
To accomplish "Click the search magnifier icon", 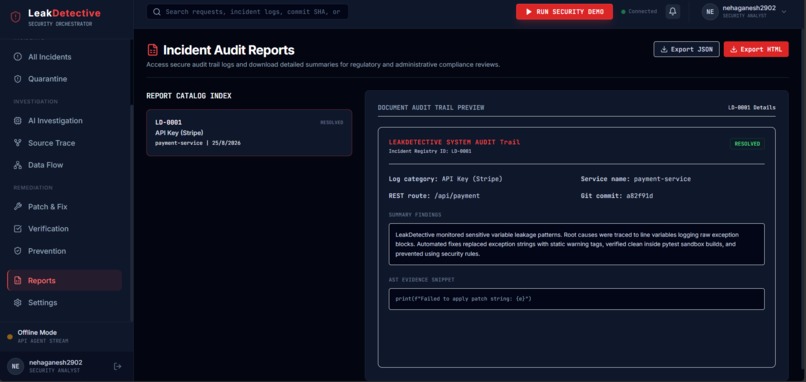I will [157, 12].
